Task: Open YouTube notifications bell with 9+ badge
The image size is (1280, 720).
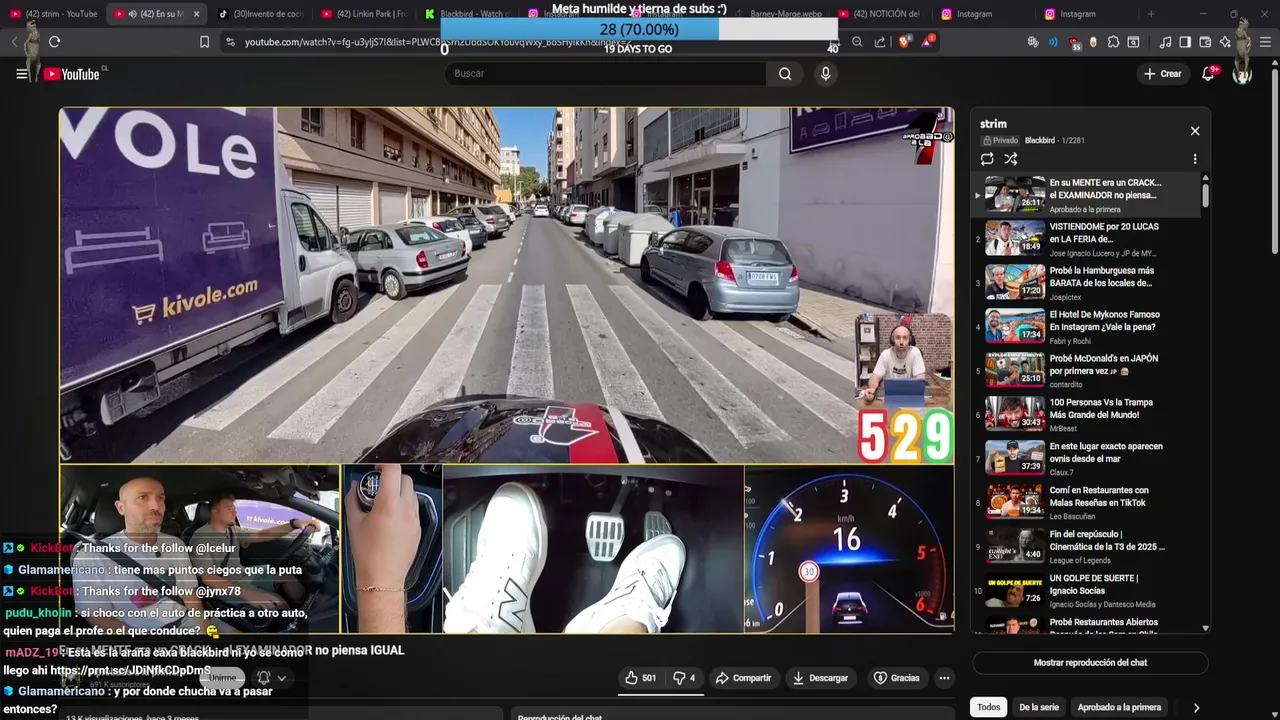Action: pos(1208,74)
